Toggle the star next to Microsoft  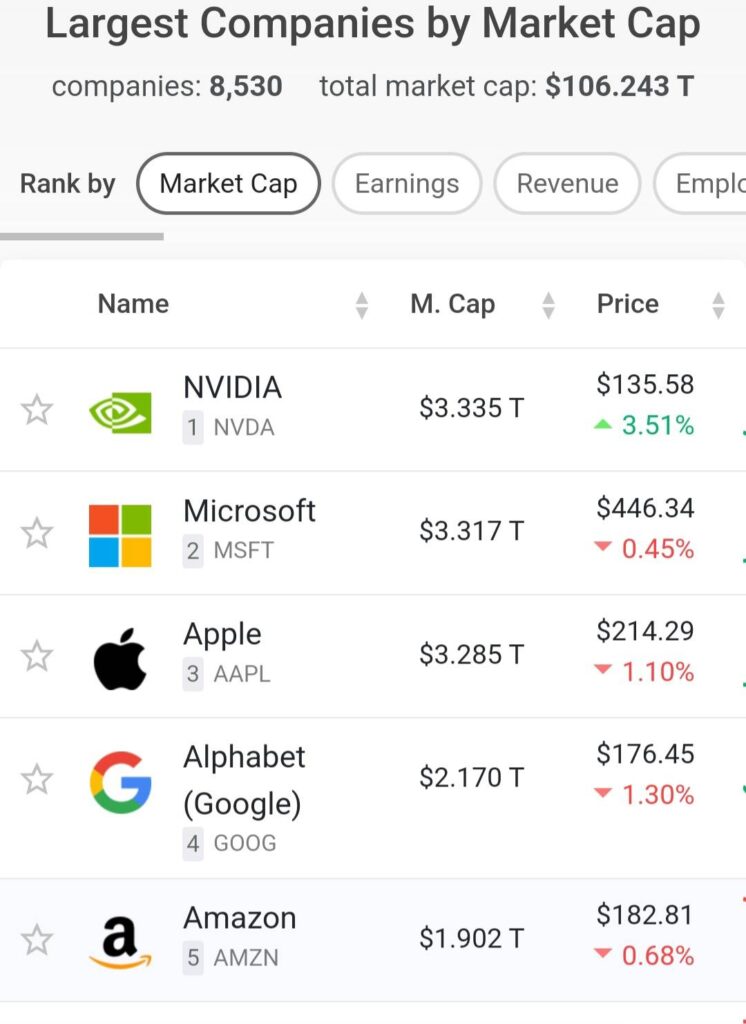(x=37, y=533)
